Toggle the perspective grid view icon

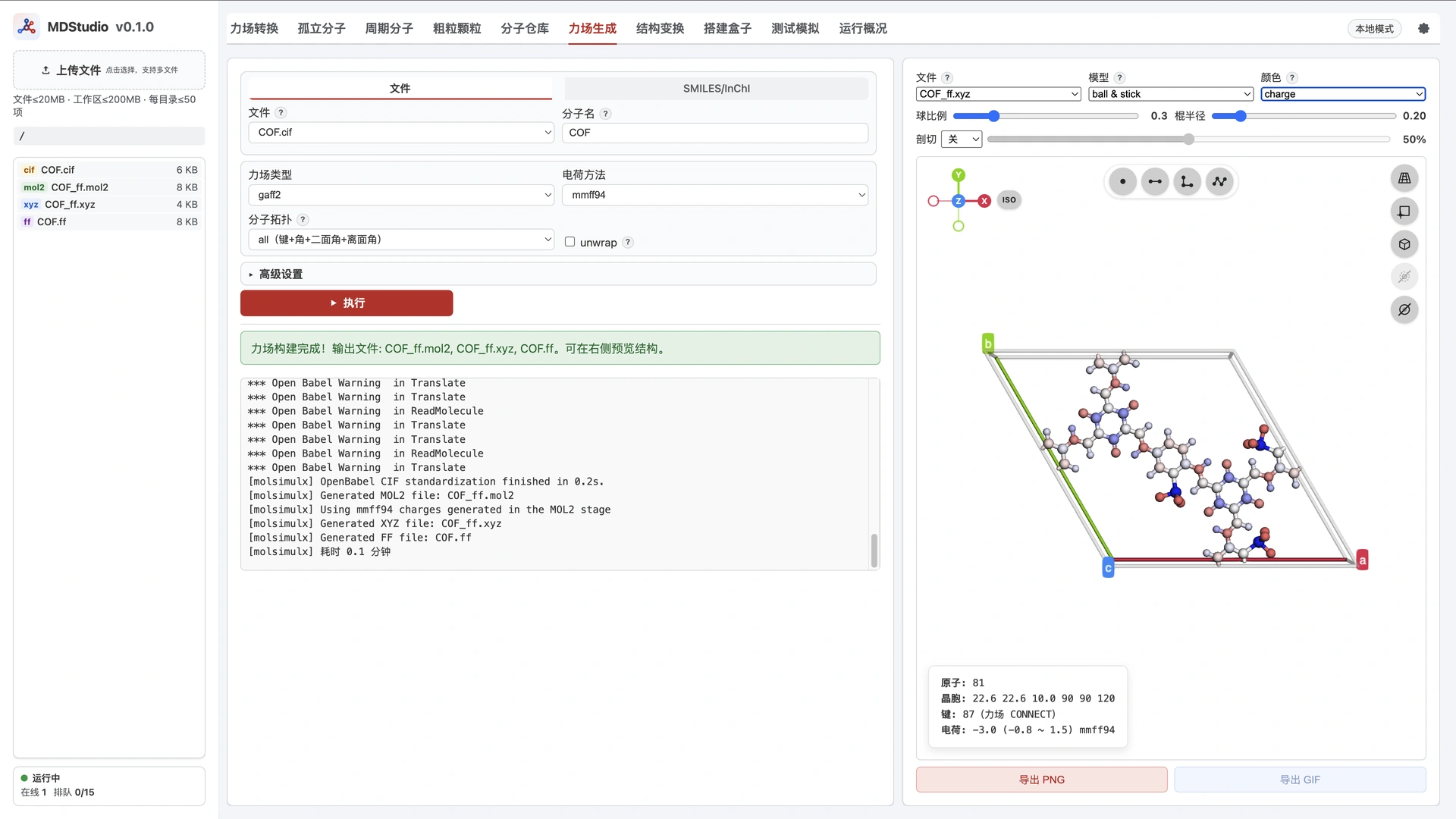point(1404,178)
